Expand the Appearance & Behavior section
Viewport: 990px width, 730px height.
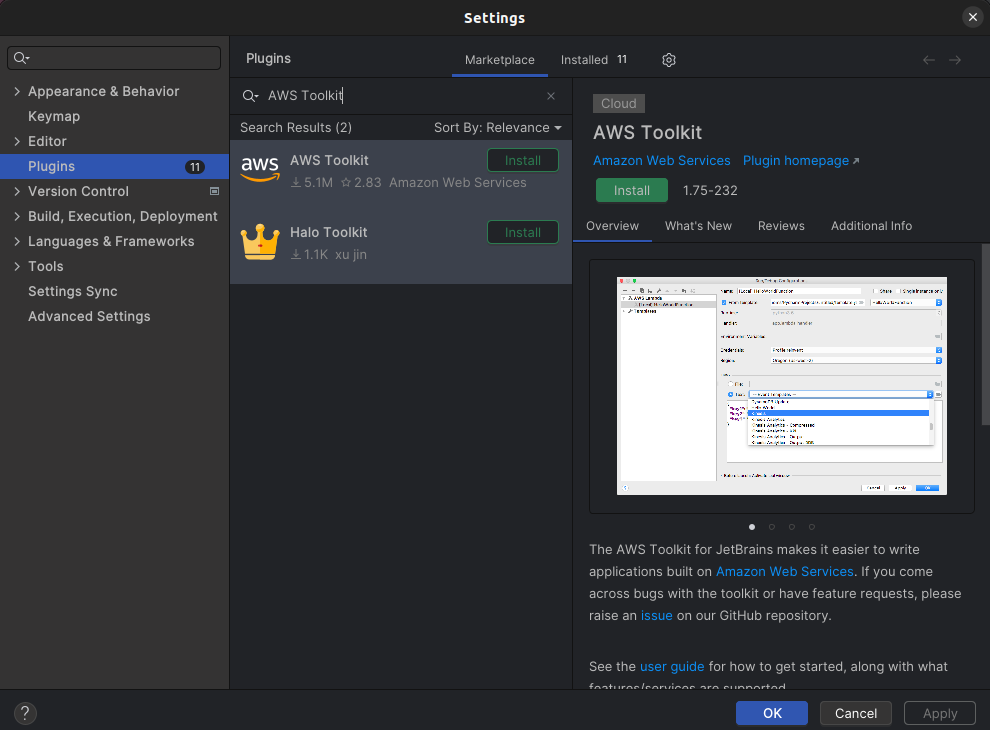[17, 91]
